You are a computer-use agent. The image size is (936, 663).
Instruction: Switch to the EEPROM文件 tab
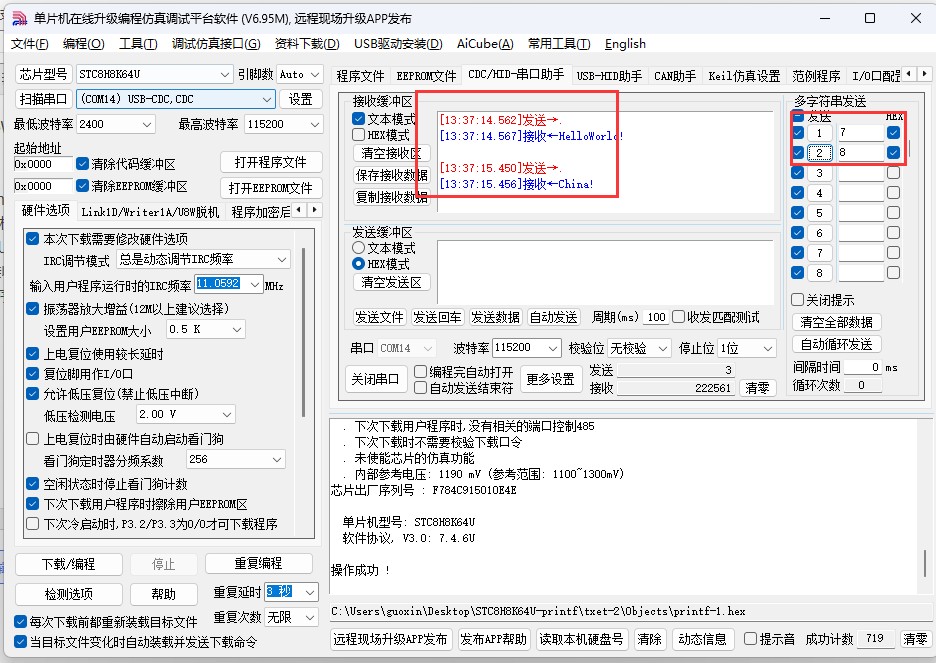click(x=426, y=76)
